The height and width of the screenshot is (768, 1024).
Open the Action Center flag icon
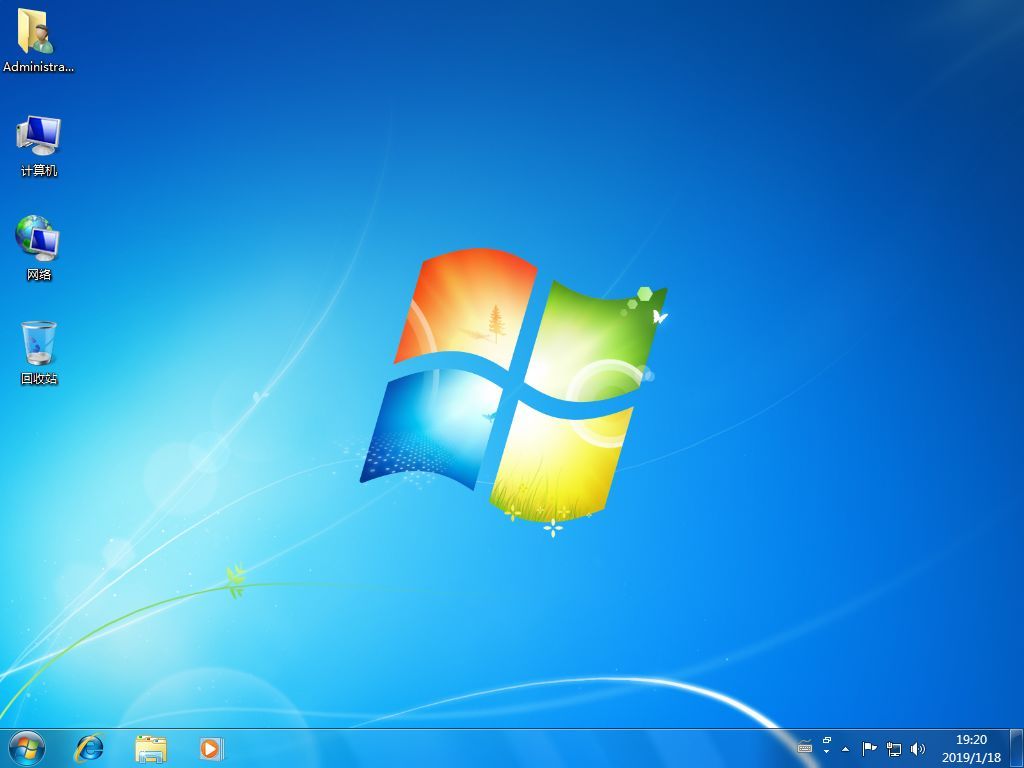click(x=869, y=749)
